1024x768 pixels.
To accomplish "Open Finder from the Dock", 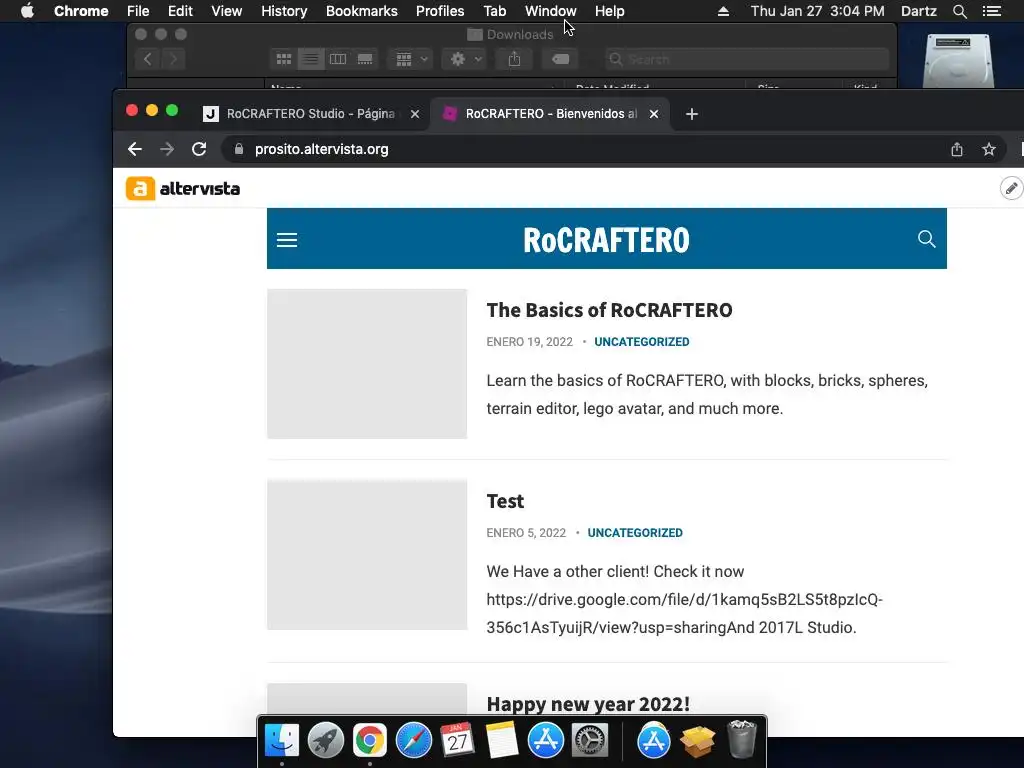I will [281, 741].
